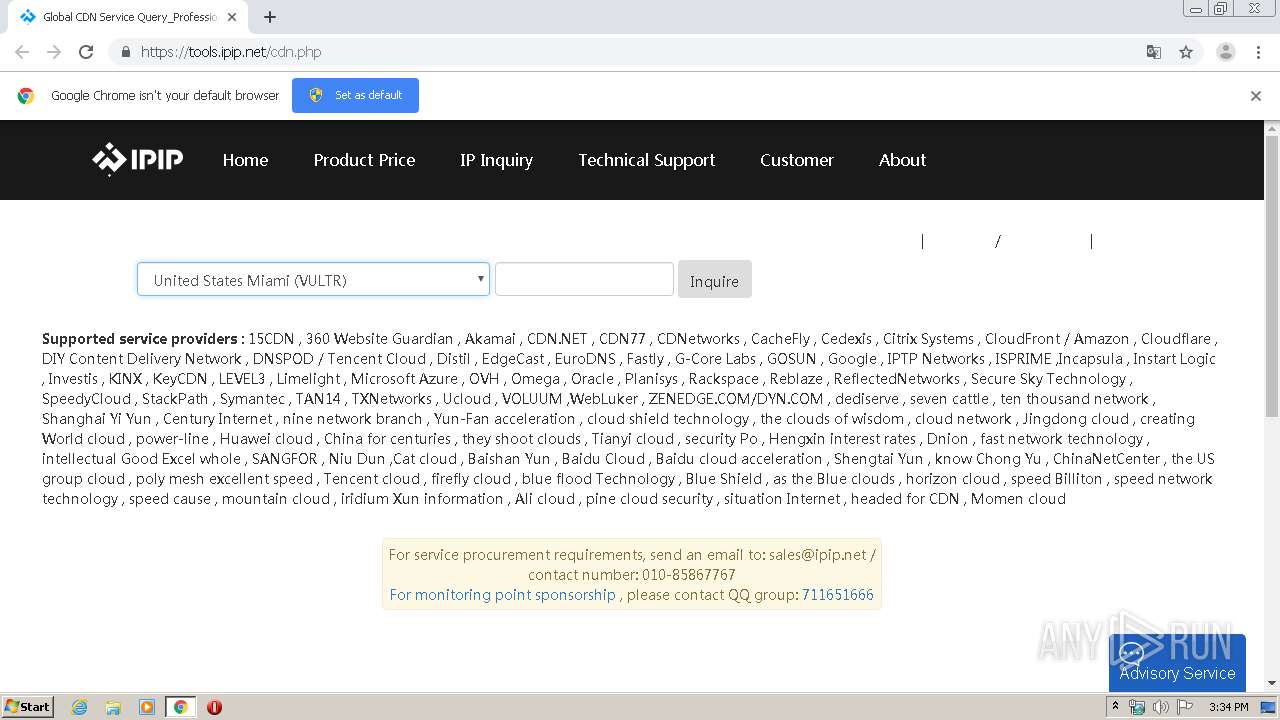
Task: Open QQ group 711651666 link
Action: pyautogui.click(x=837, y=595)
